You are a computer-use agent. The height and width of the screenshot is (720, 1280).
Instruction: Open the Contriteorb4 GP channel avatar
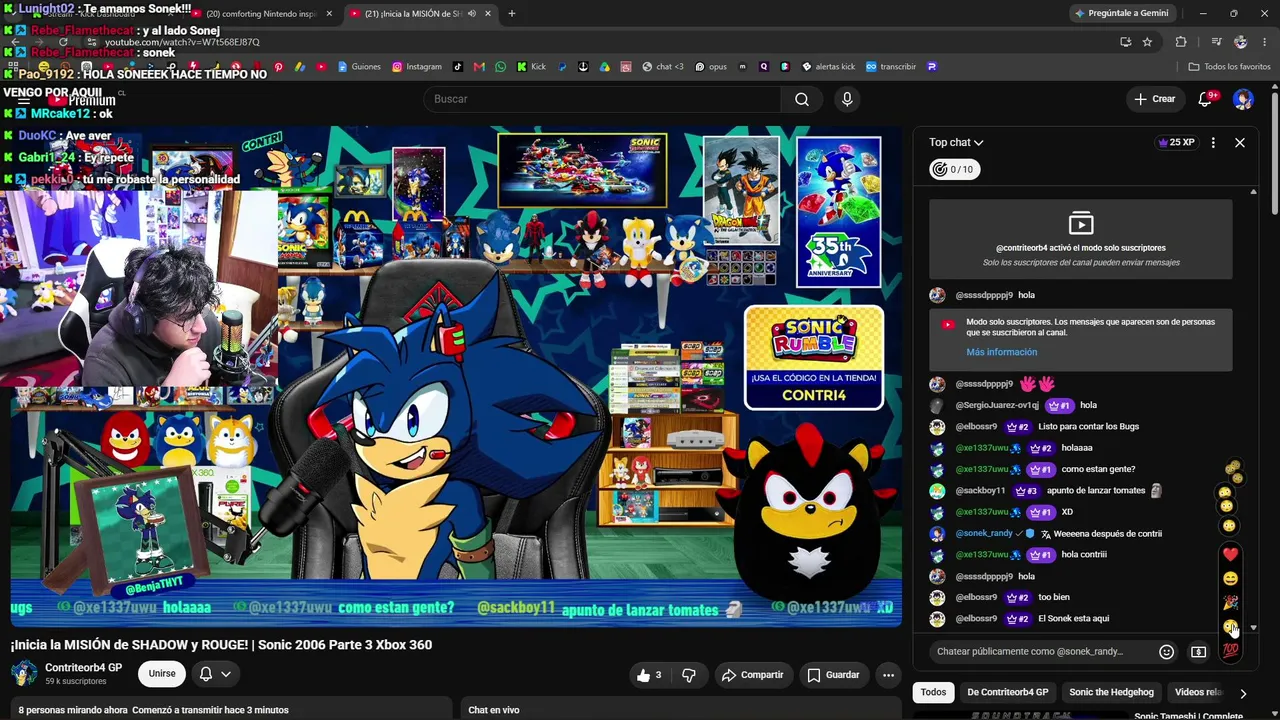(24, 673)
